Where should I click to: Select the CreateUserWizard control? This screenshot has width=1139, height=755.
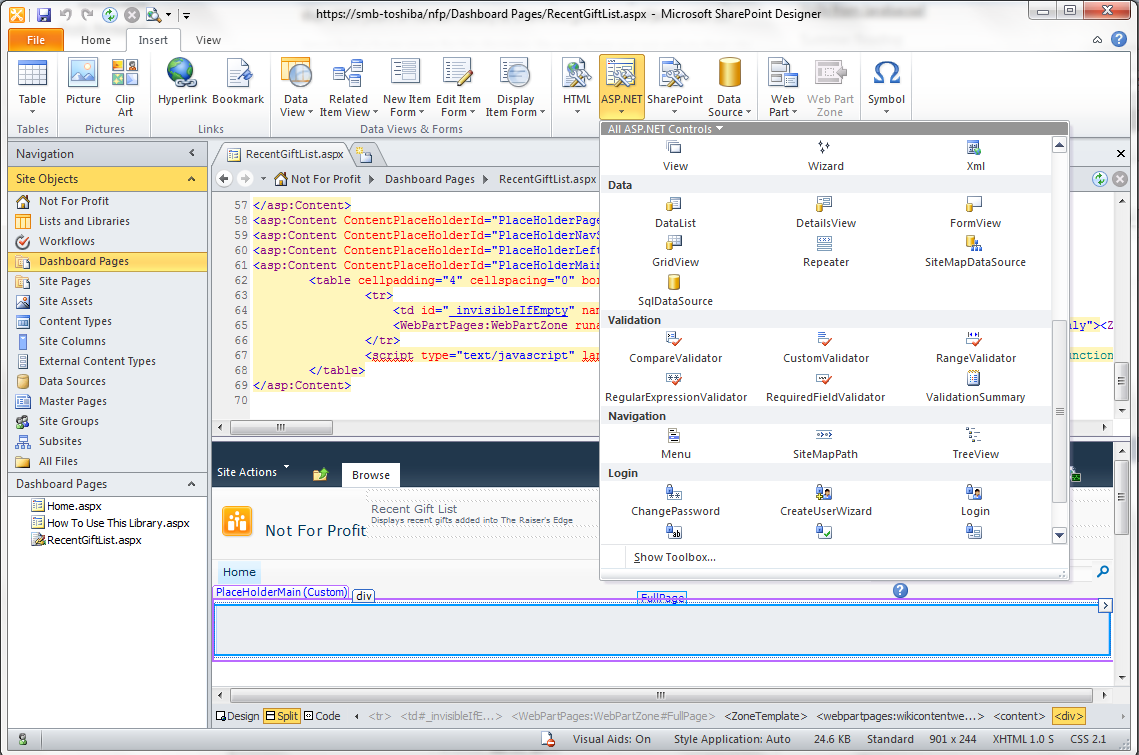[825, 501]
